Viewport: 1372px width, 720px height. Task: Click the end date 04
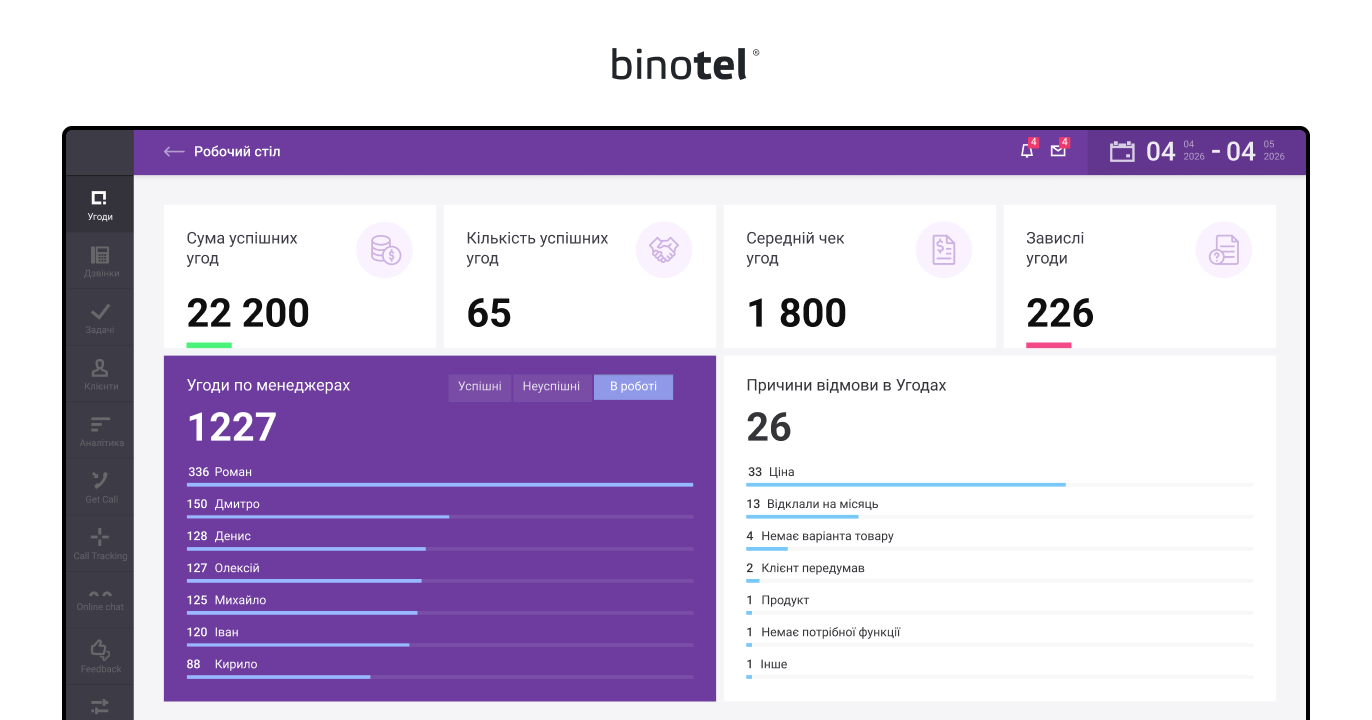(x=1241, y=152)
